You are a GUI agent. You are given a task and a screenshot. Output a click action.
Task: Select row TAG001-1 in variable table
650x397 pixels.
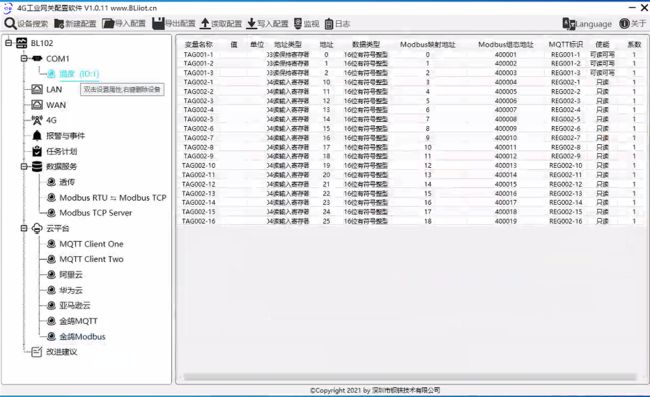tap(410, 54)
